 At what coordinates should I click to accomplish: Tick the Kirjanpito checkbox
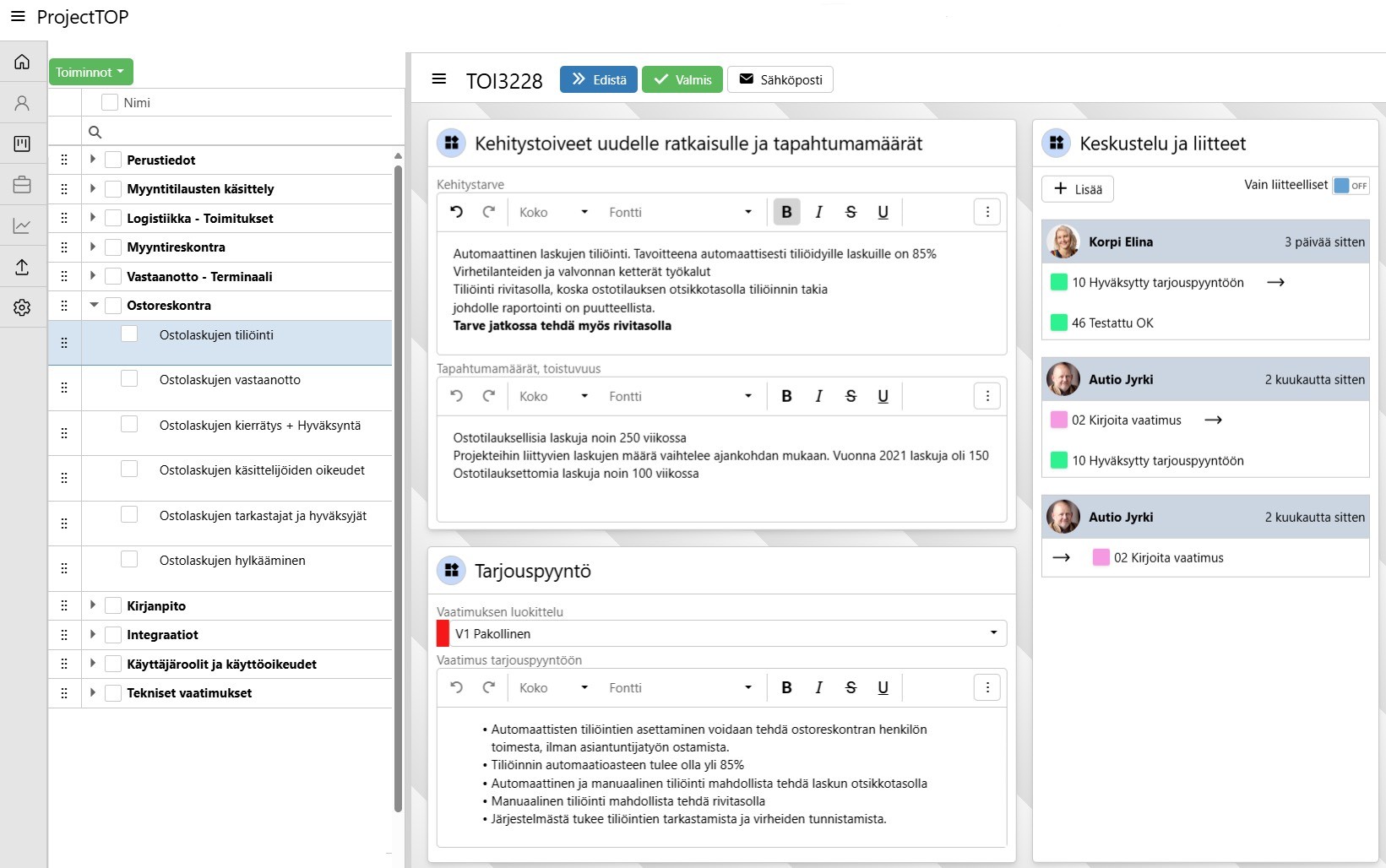pos(113,605)
